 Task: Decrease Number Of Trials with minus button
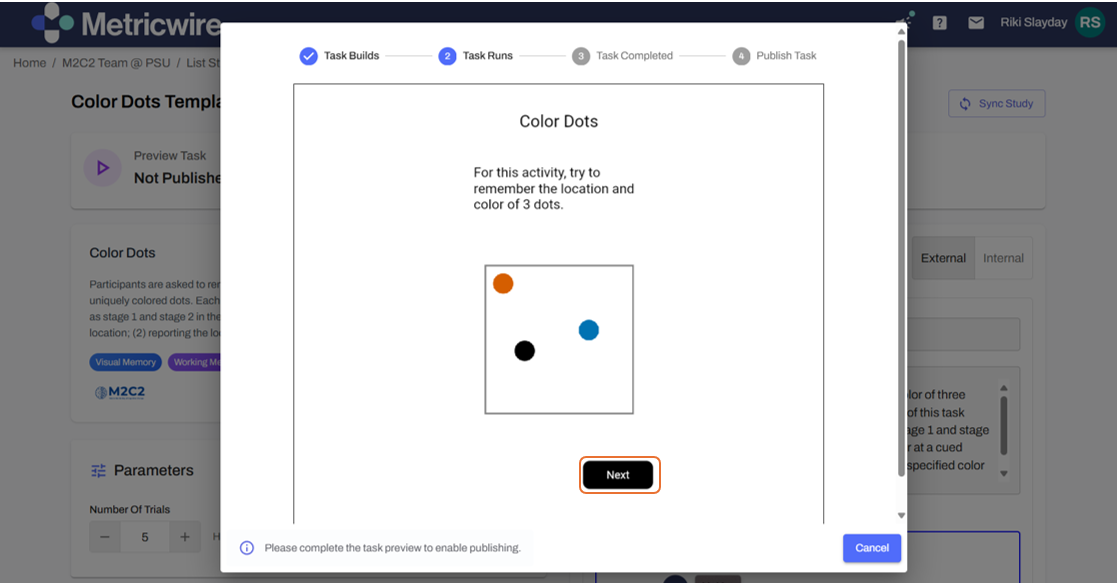[105, 537]
